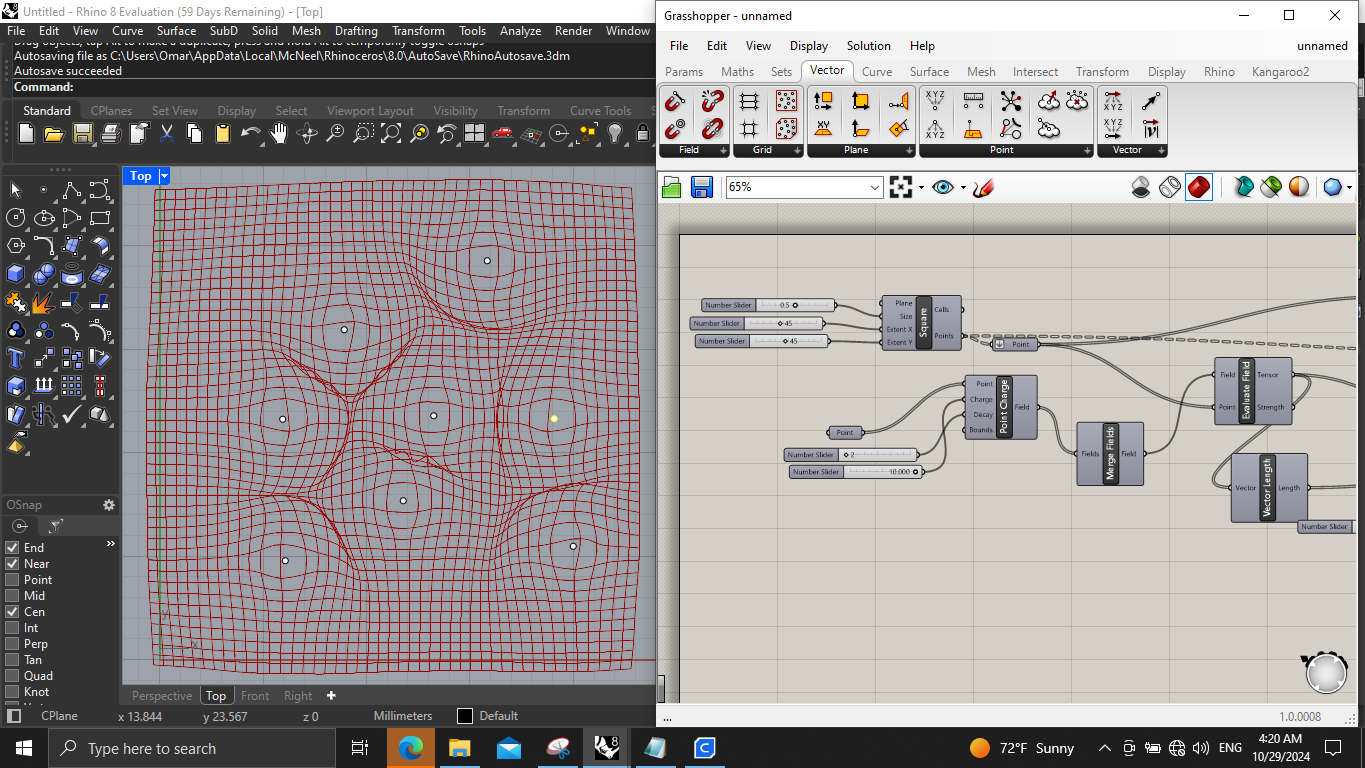Enable the Perp osnap checkbox
This screenshot has height=768, width=1365.
[x=12, y=644]
